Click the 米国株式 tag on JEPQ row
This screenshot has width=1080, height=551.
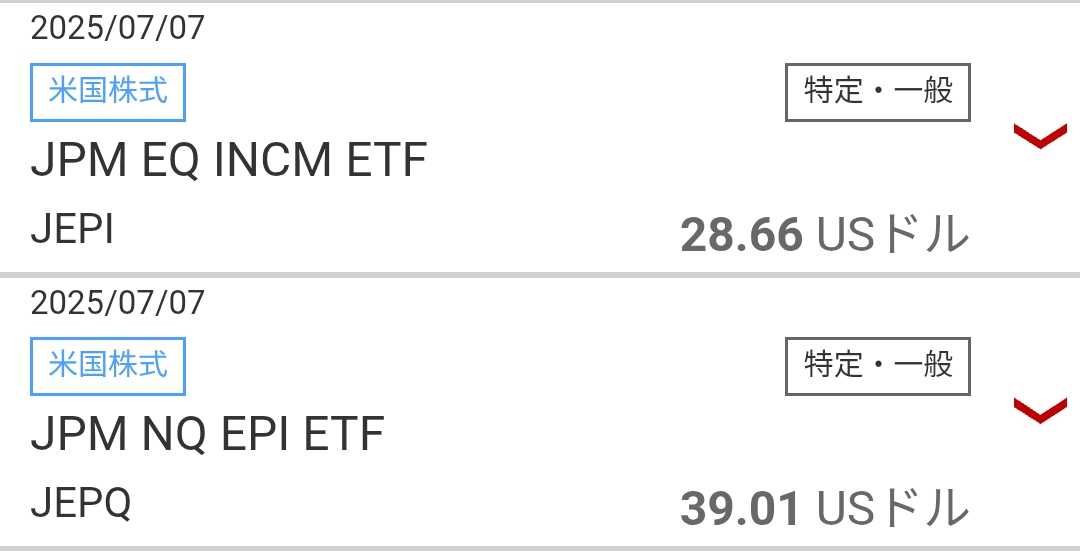point(108,366)
